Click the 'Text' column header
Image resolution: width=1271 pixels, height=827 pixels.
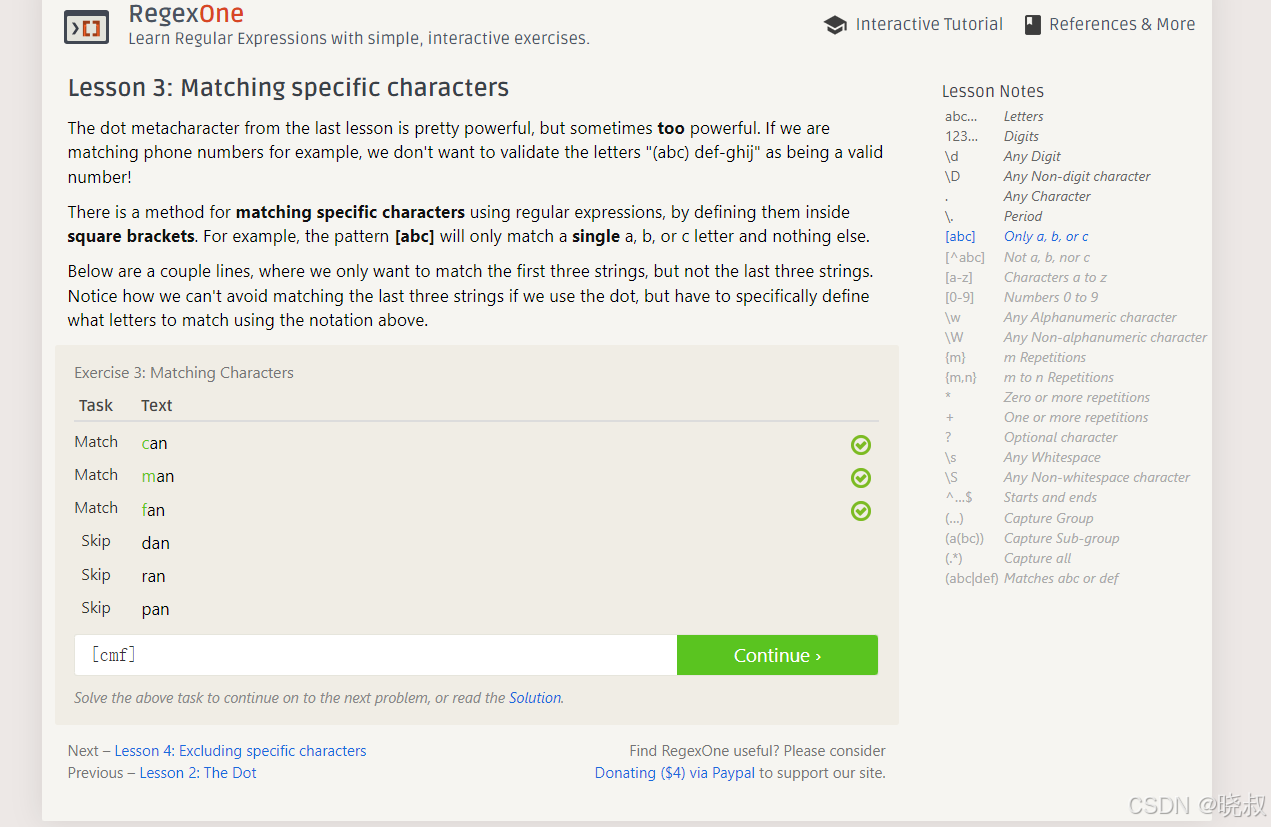point(157,405)
